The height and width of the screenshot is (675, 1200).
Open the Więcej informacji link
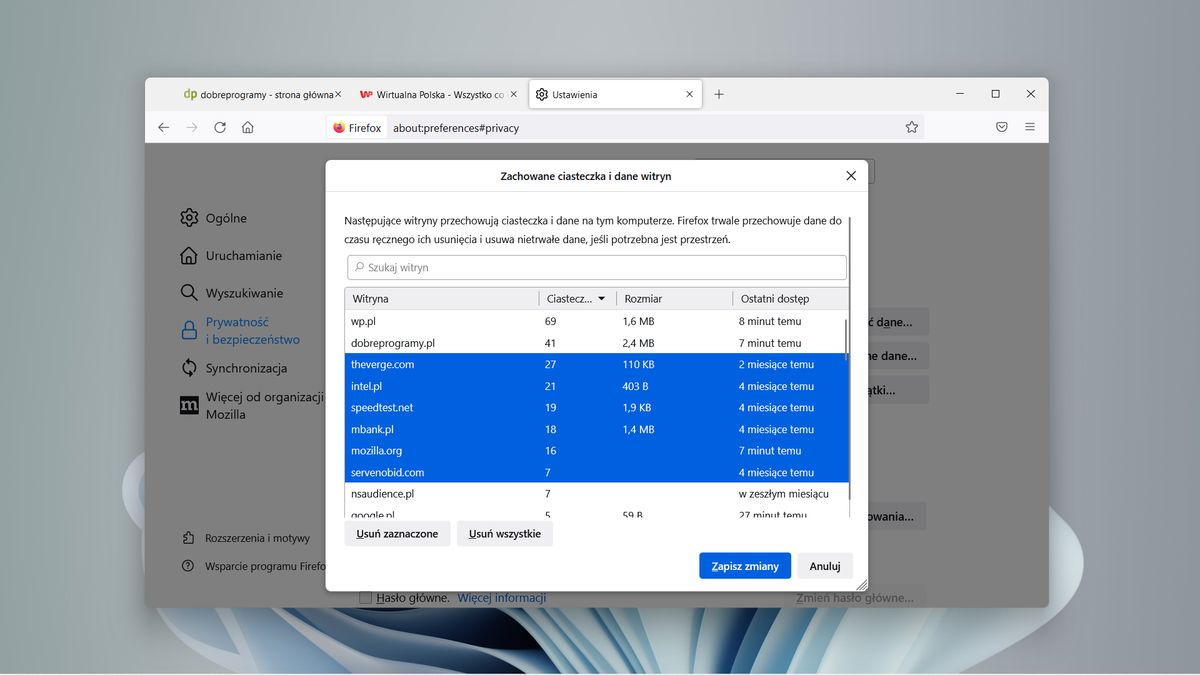tap(501, 597)
